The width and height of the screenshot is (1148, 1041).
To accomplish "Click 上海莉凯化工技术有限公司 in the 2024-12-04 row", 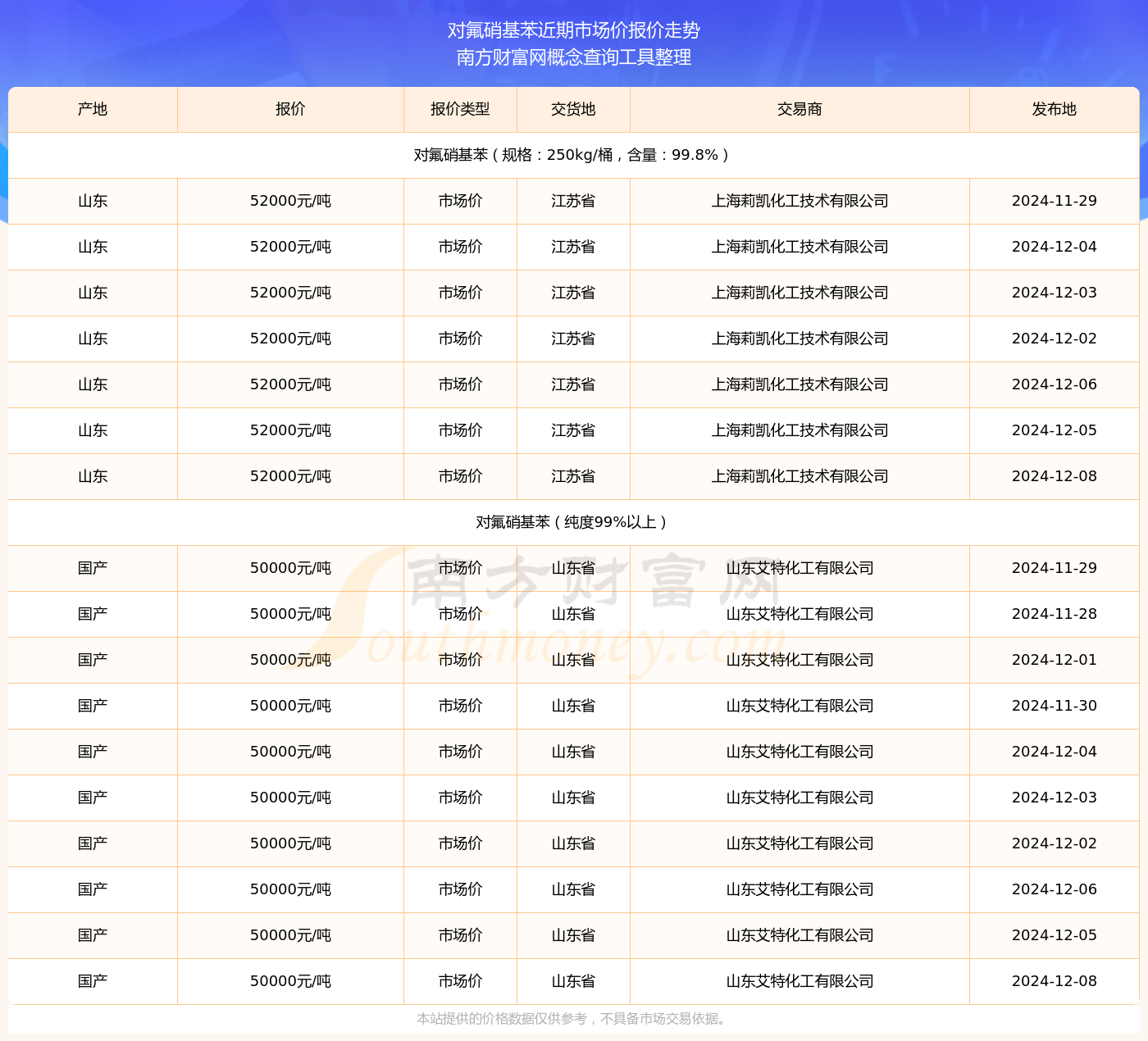I will click(x=799, y=247).
